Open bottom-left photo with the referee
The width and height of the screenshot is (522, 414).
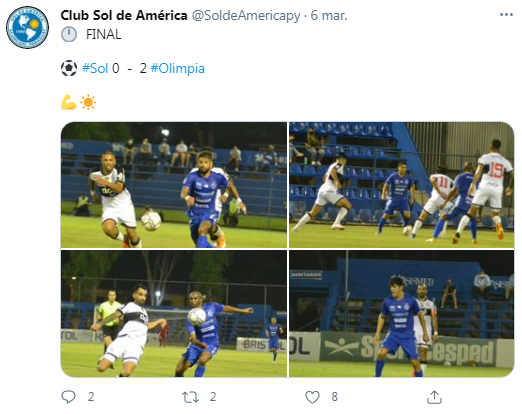tap(174, 314)
